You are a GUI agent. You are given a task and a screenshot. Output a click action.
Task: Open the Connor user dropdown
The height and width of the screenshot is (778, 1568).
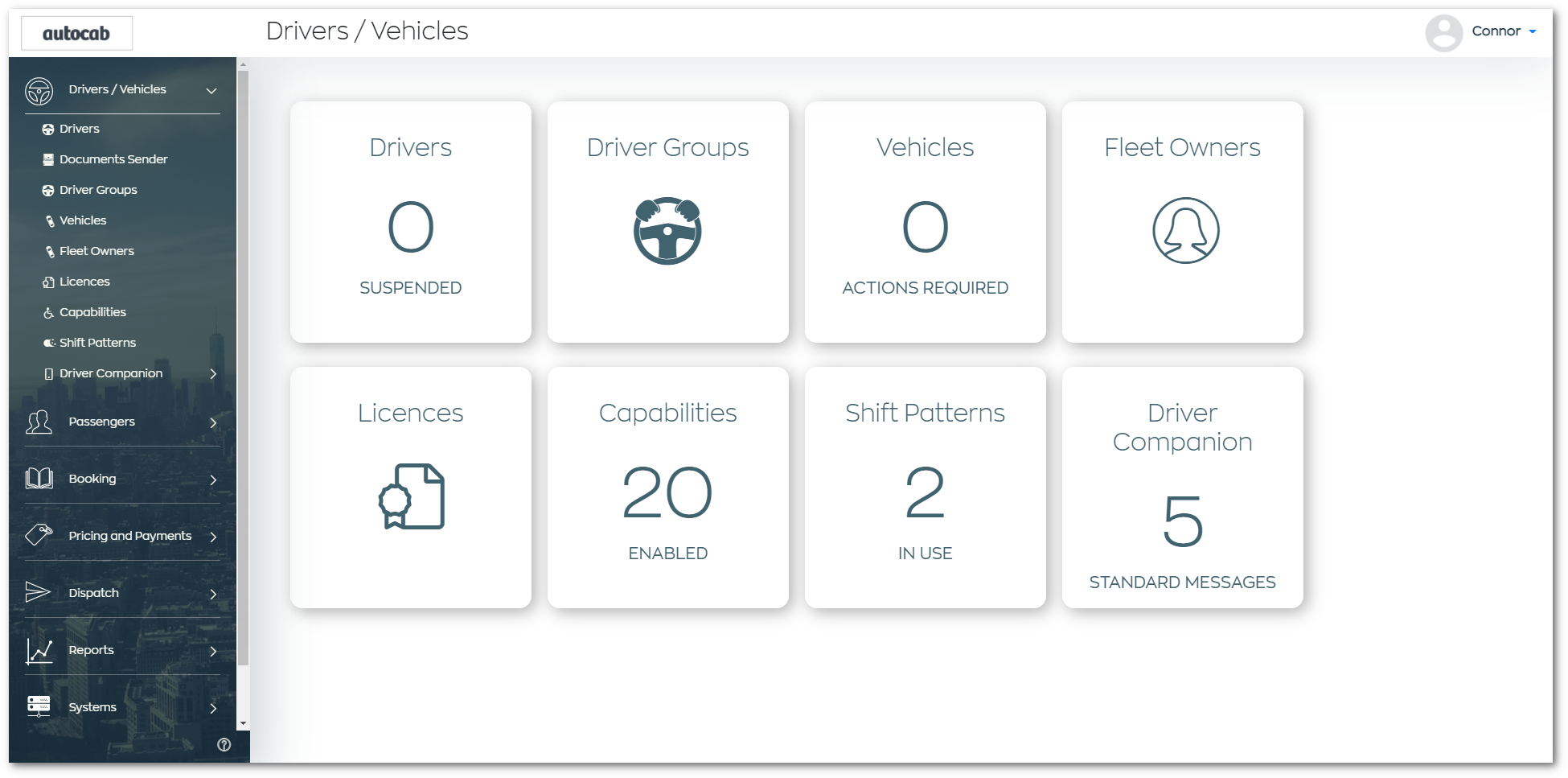1504,31
